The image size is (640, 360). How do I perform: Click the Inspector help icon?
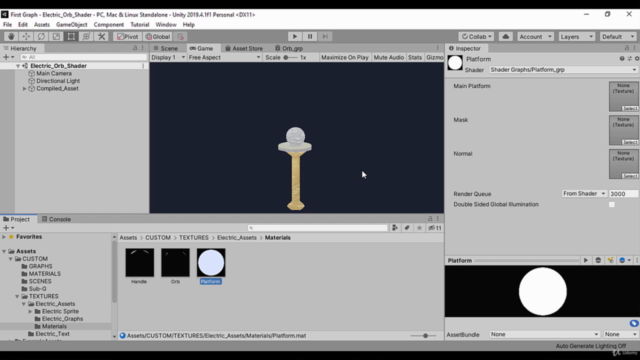[622, 59]
